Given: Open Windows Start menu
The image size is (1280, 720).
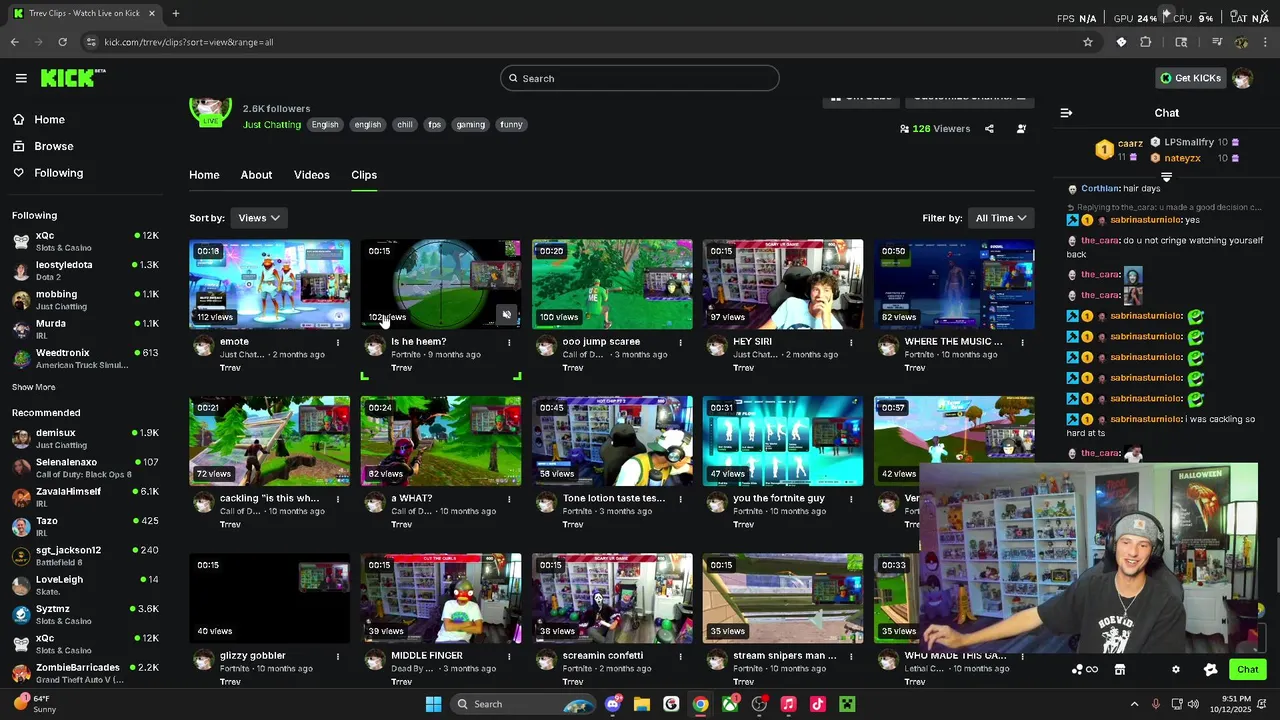Looking at the screenshot, I should coord(433,704).
